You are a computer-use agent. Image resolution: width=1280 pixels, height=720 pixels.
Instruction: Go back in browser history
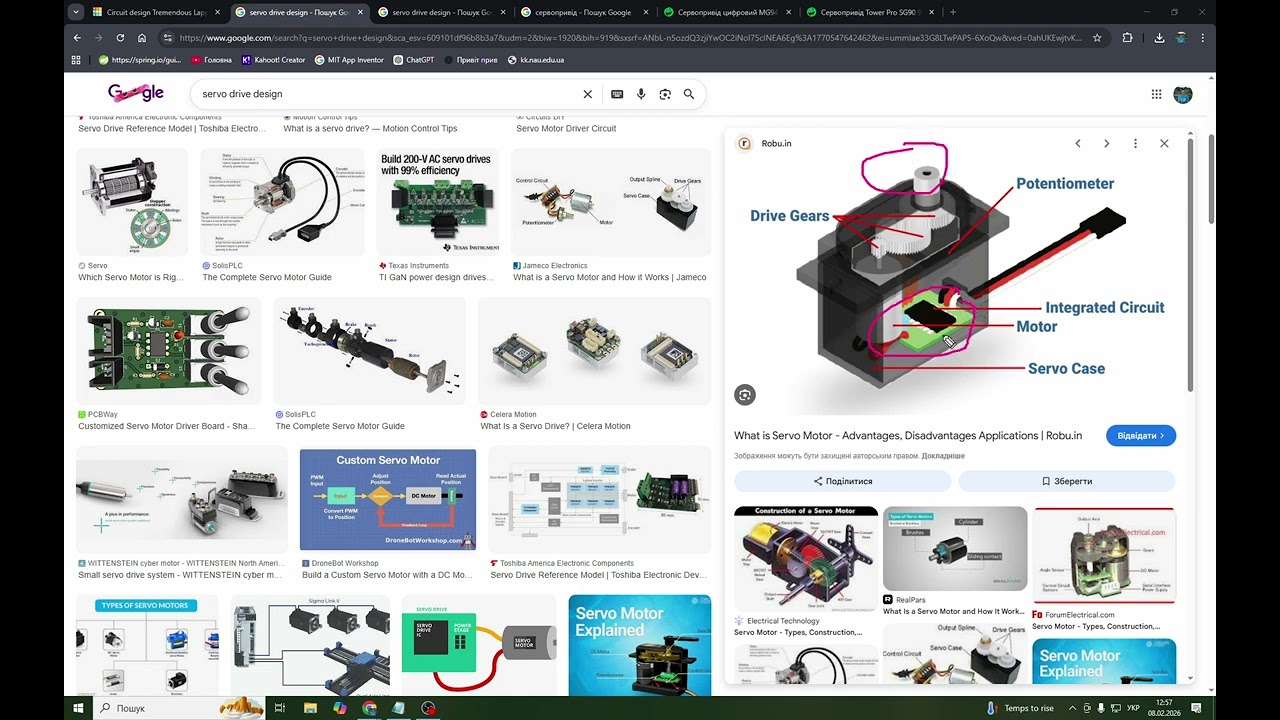[x=77, y=38]
